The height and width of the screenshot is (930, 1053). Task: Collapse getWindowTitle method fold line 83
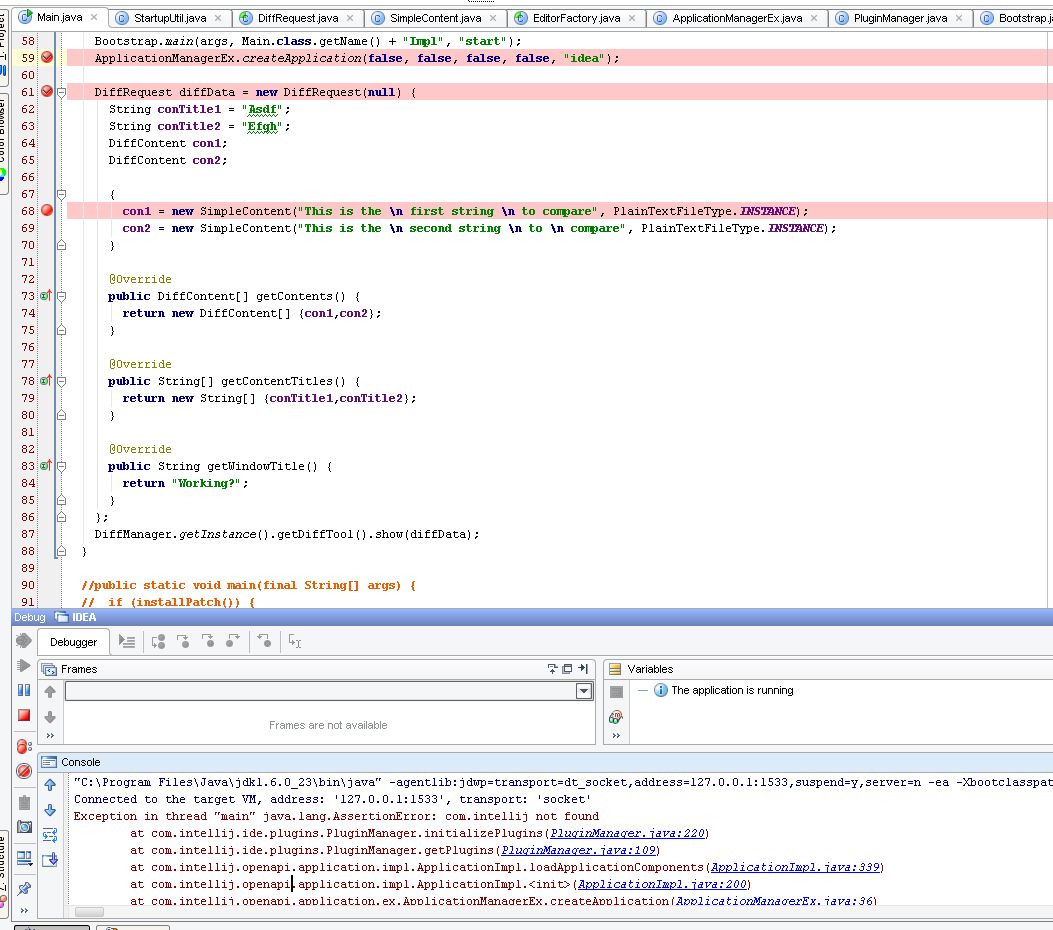(61, 466)
